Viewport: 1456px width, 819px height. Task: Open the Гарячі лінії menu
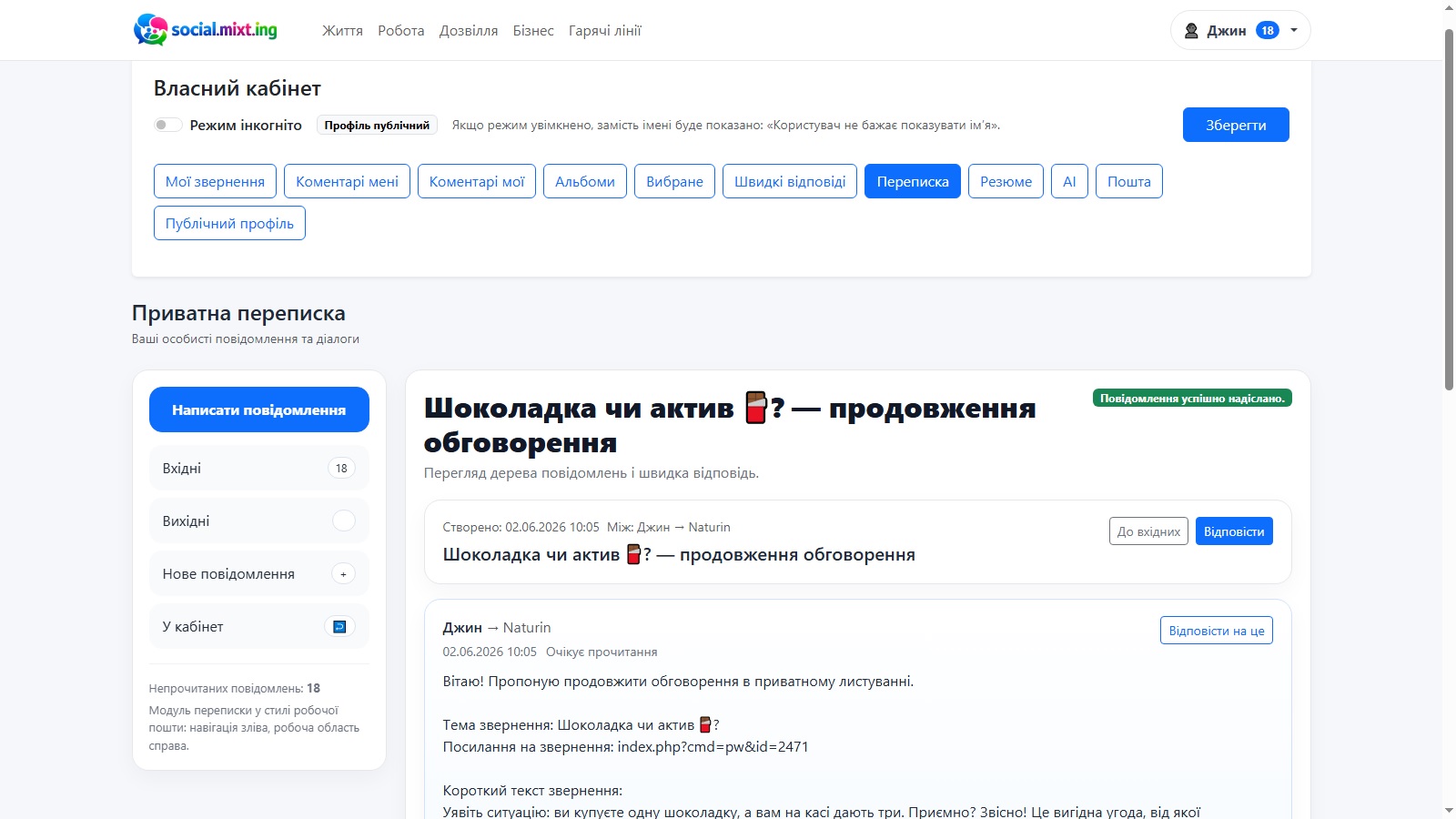605,30
